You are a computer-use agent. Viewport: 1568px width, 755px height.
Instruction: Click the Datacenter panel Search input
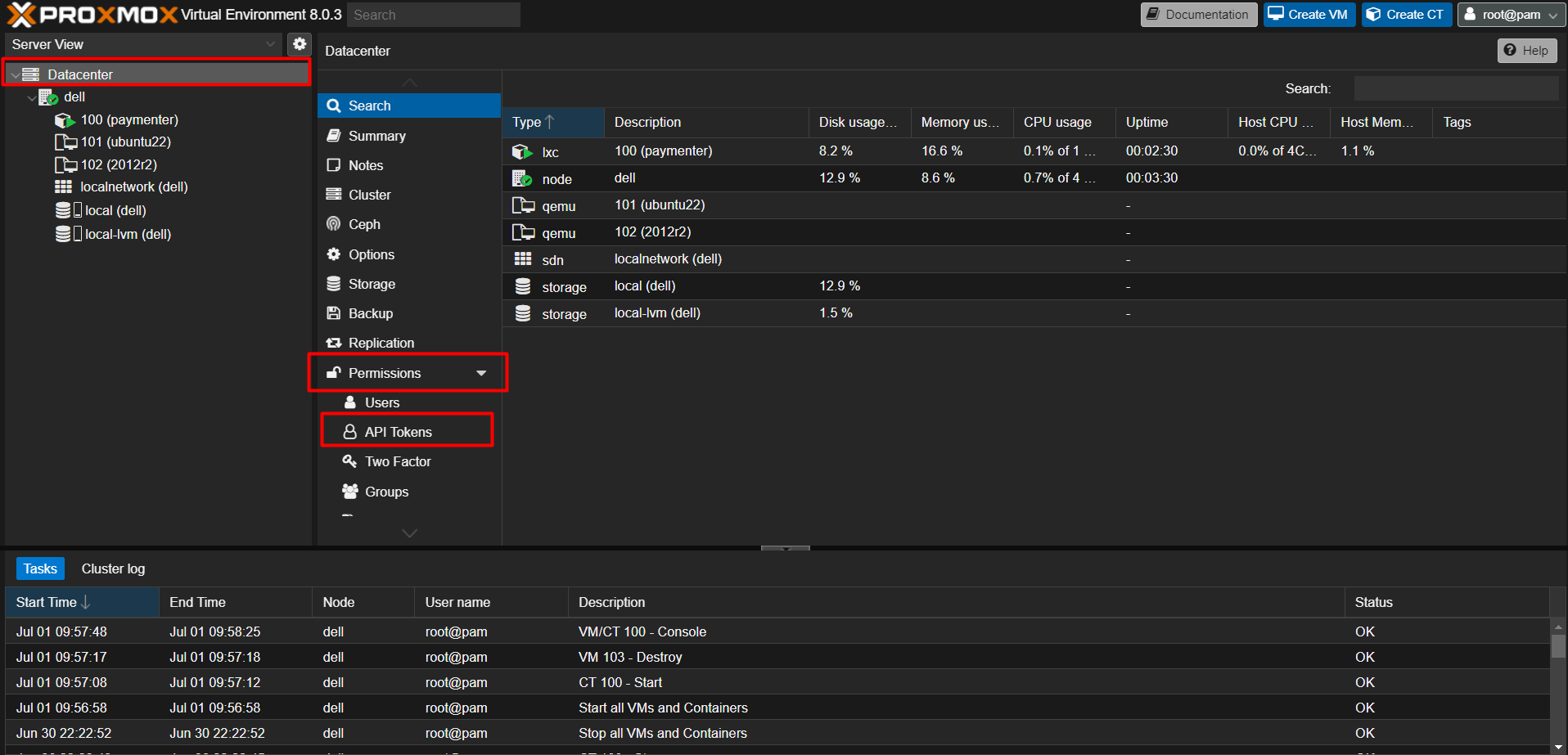pos(1456,88)
